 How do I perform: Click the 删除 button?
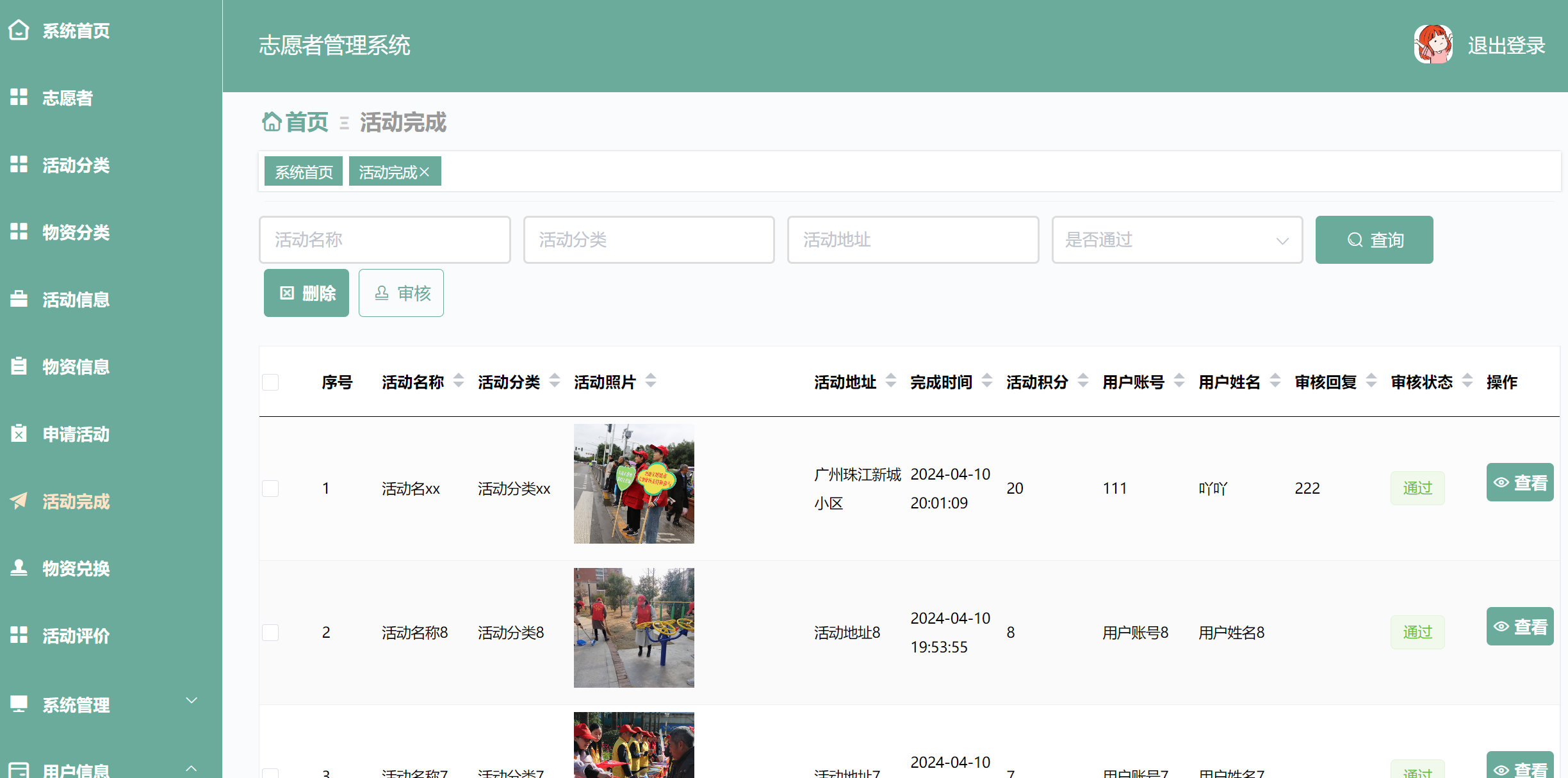coord(306,293)
